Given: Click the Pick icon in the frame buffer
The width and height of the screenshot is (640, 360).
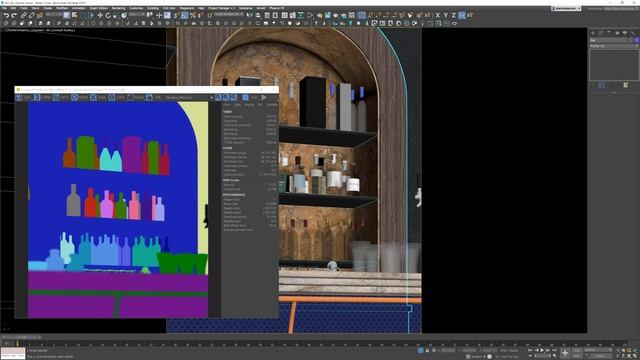Looking at the screenshot, I should tap(150, 98).
